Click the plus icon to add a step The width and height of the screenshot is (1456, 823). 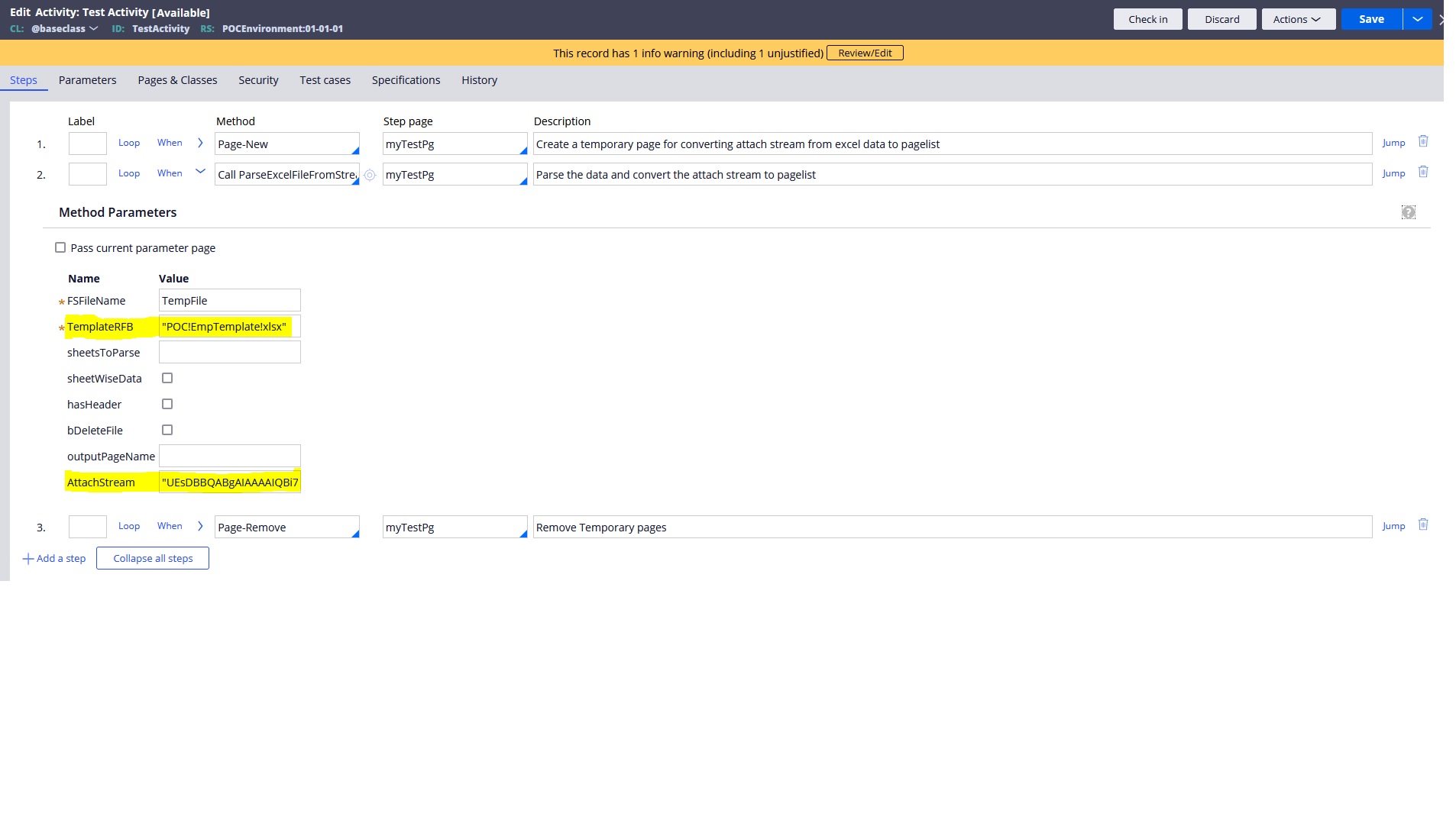tap(28, 559)
